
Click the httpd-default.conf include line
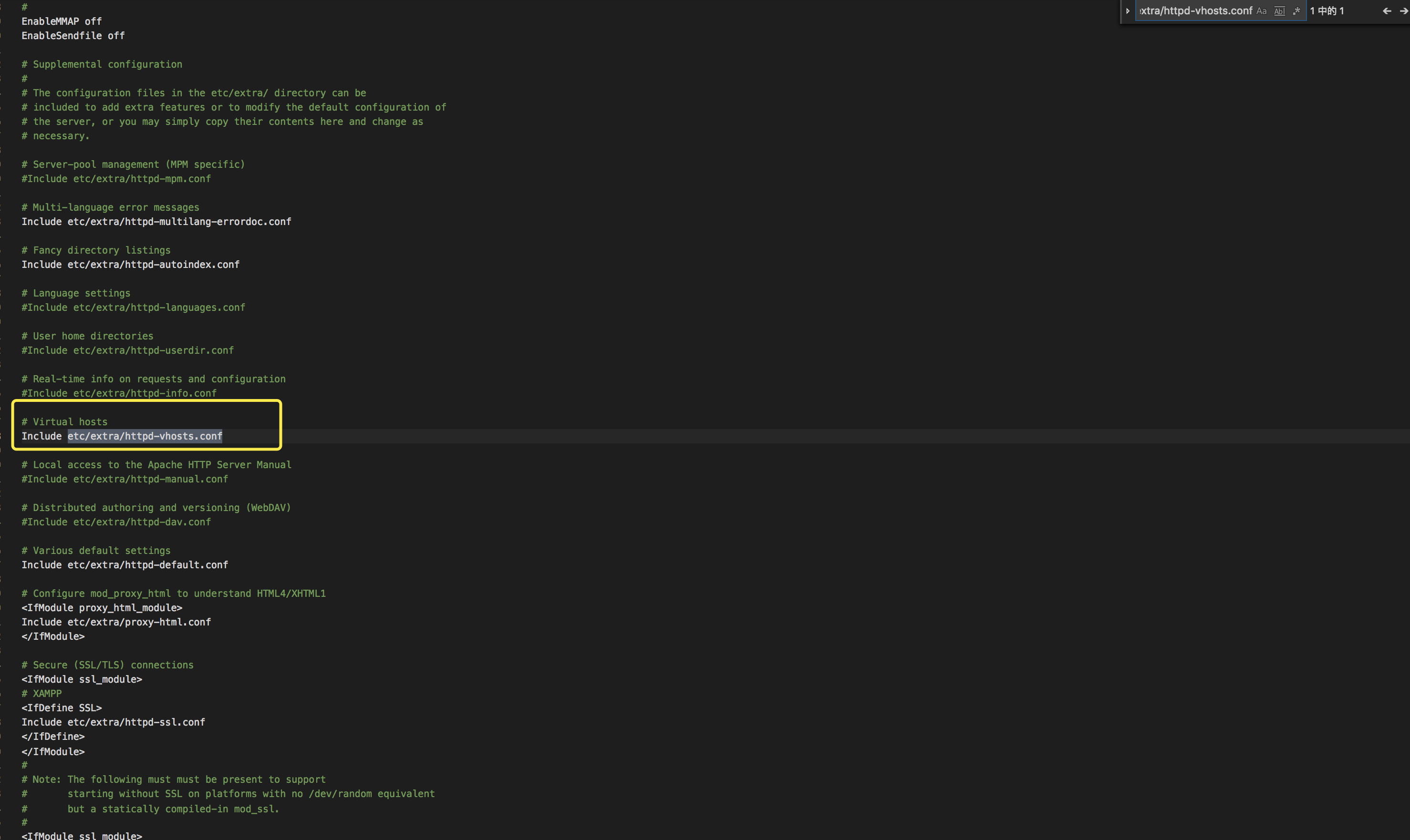(x=124, y=565)
